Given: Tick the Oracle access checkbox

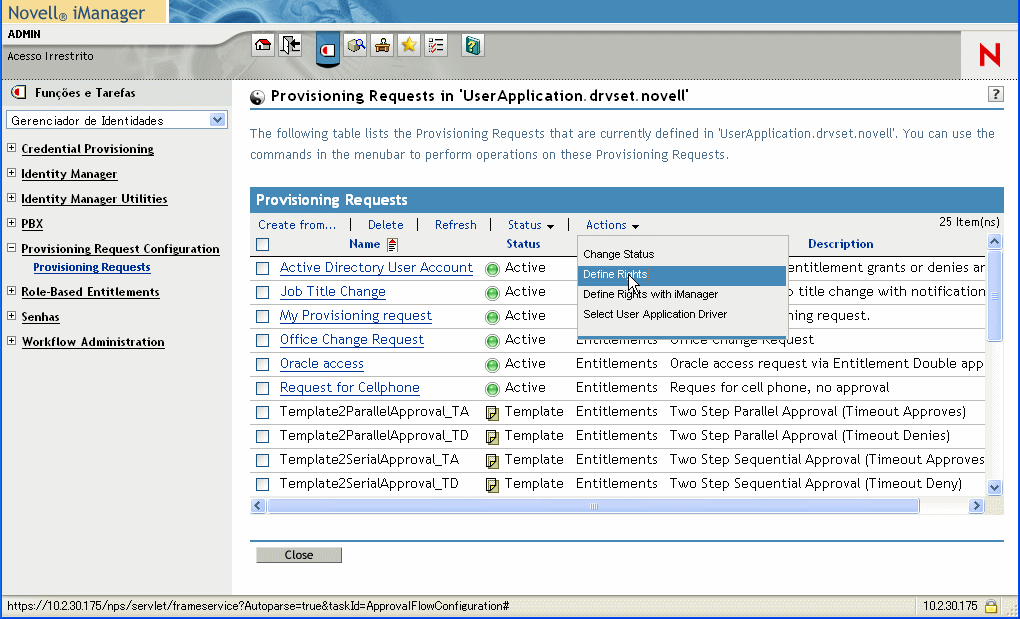Looking at the screenshot, I should click(x=262, y=364).
